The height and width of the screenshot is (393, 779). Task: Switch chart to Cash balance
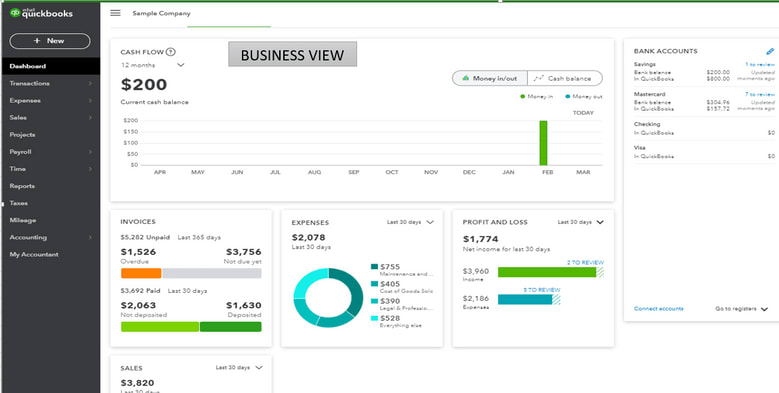click(565, 78)
